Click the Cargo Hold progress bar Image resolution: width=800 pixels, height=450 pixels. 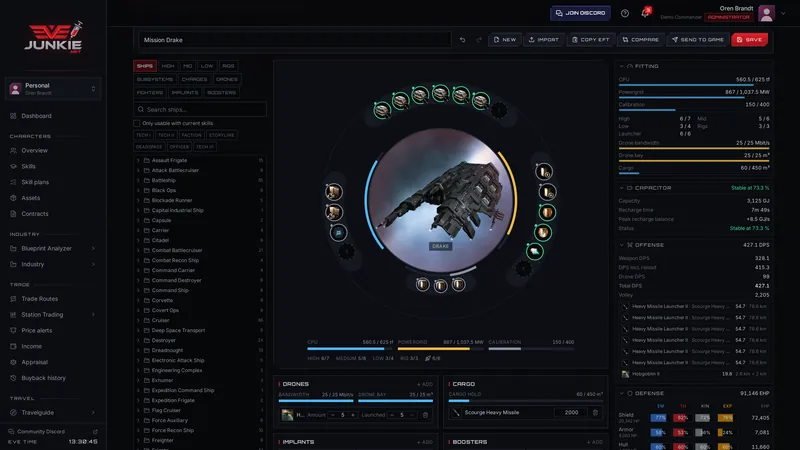pyautogui.click(x=526, y=401)
